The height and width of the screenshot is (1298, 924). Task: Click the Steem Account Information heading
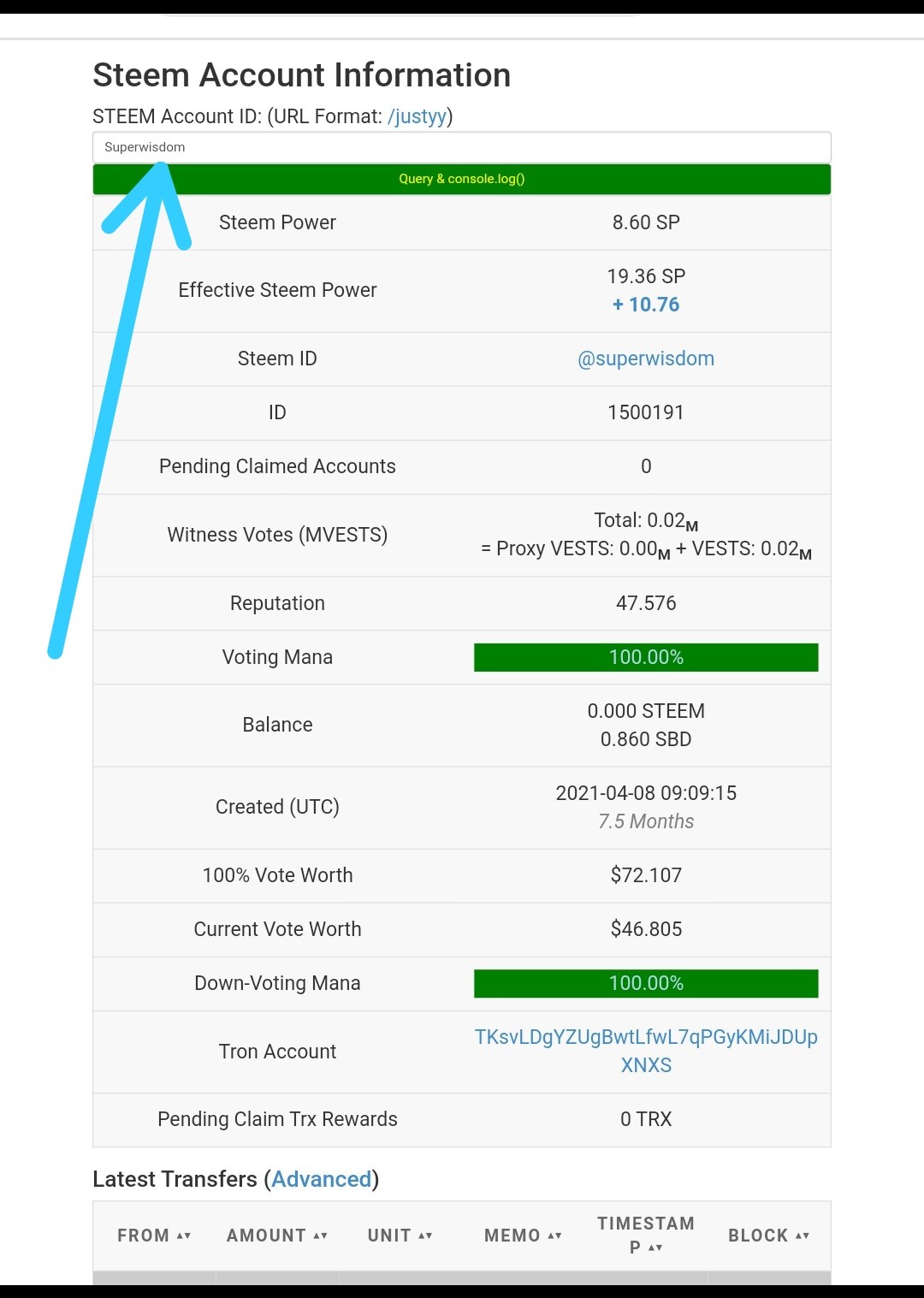pos(301,75)
